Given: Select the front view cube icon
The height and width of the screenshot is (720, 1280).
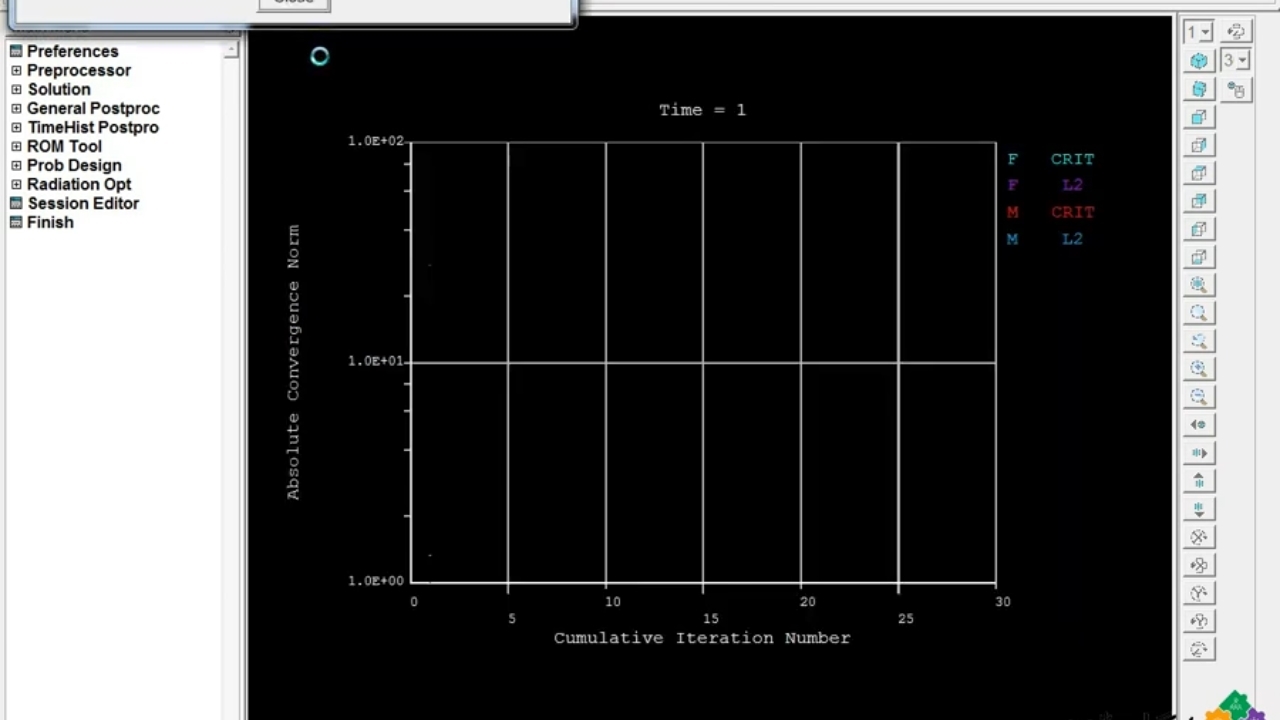Looking at the screenshot, I should (x=1199, y=117).
